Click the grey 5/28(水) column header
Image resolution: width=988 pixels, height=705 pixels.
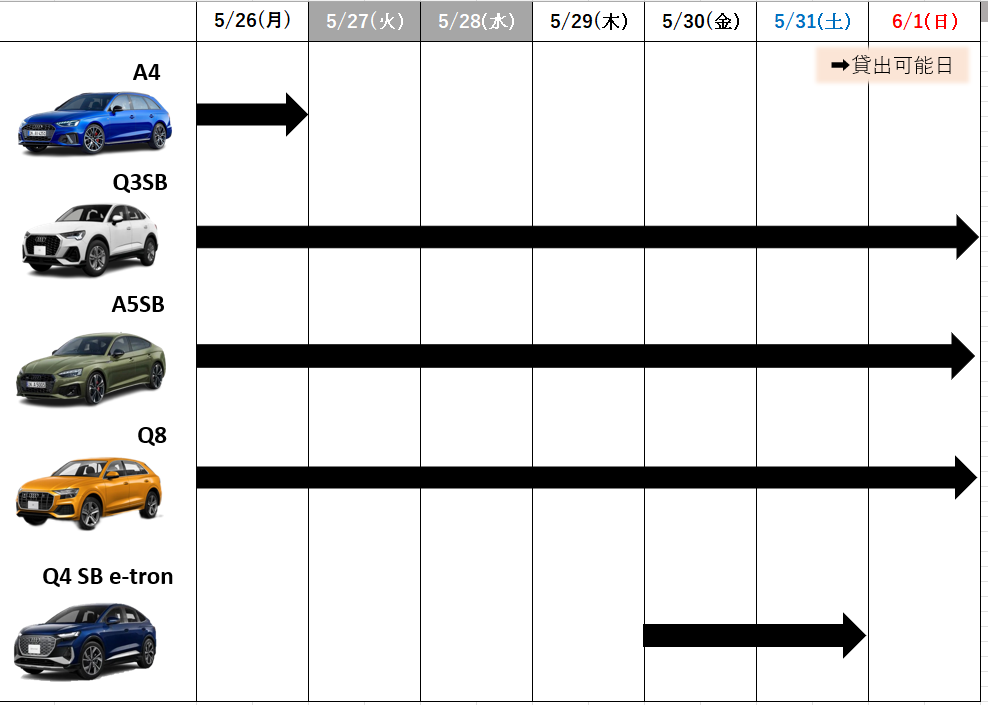point(476,21)
